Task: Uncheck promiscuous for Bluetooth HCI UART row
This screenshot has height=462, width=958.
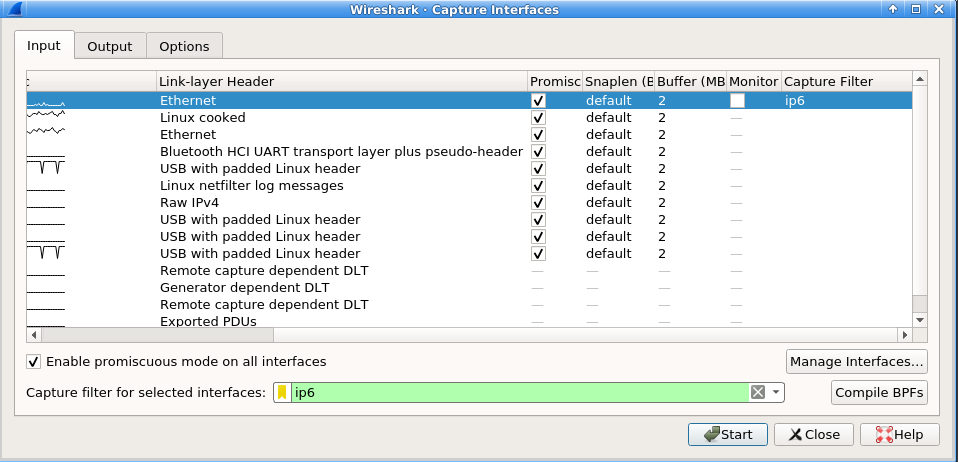Action: [x=538, y=152]
